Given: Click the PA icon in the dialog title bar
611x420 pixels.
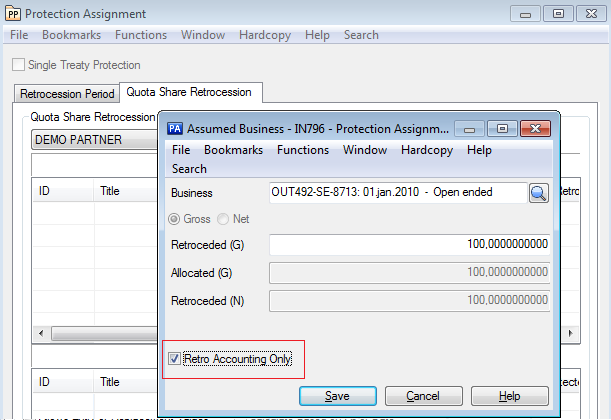Looking at the screenshot, I should coord(174,129).
